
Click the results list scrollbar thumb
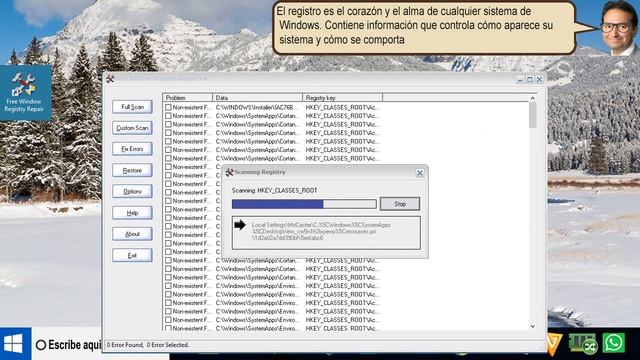pos(533,115)
